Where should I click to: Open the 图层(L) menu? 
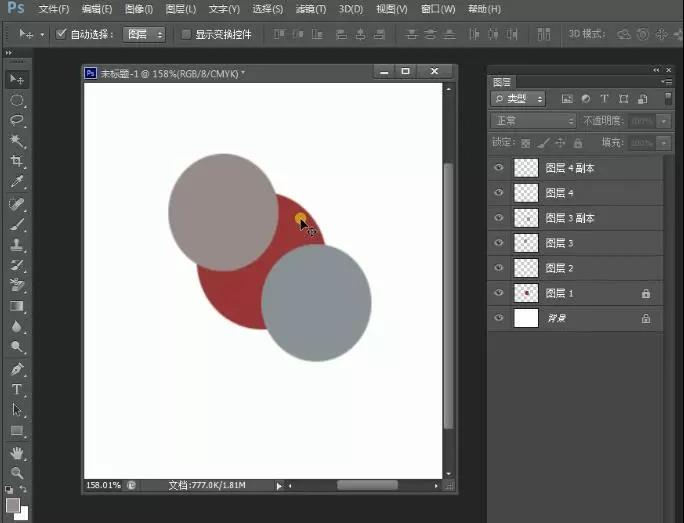tap(181, 9)
